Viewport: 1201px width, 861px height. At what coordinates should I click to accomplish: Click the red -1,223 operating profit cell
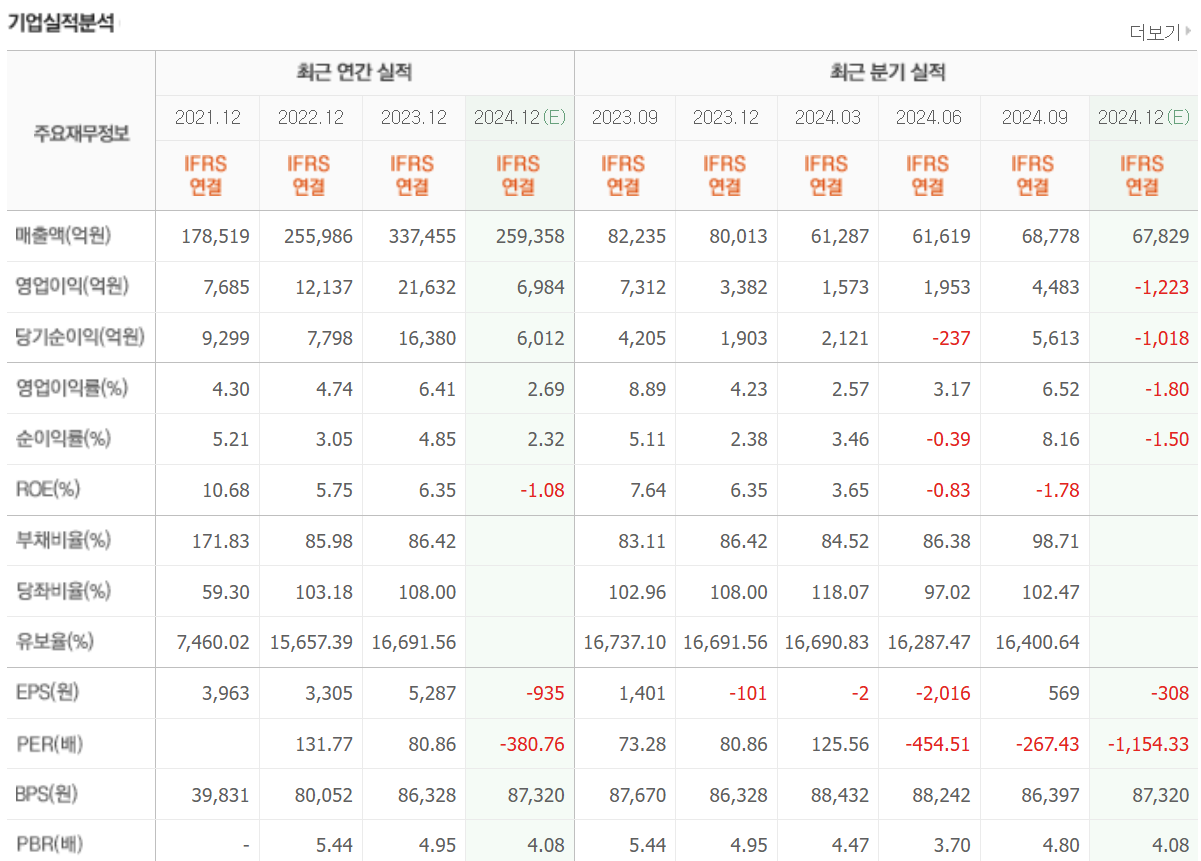[1162, 288]
